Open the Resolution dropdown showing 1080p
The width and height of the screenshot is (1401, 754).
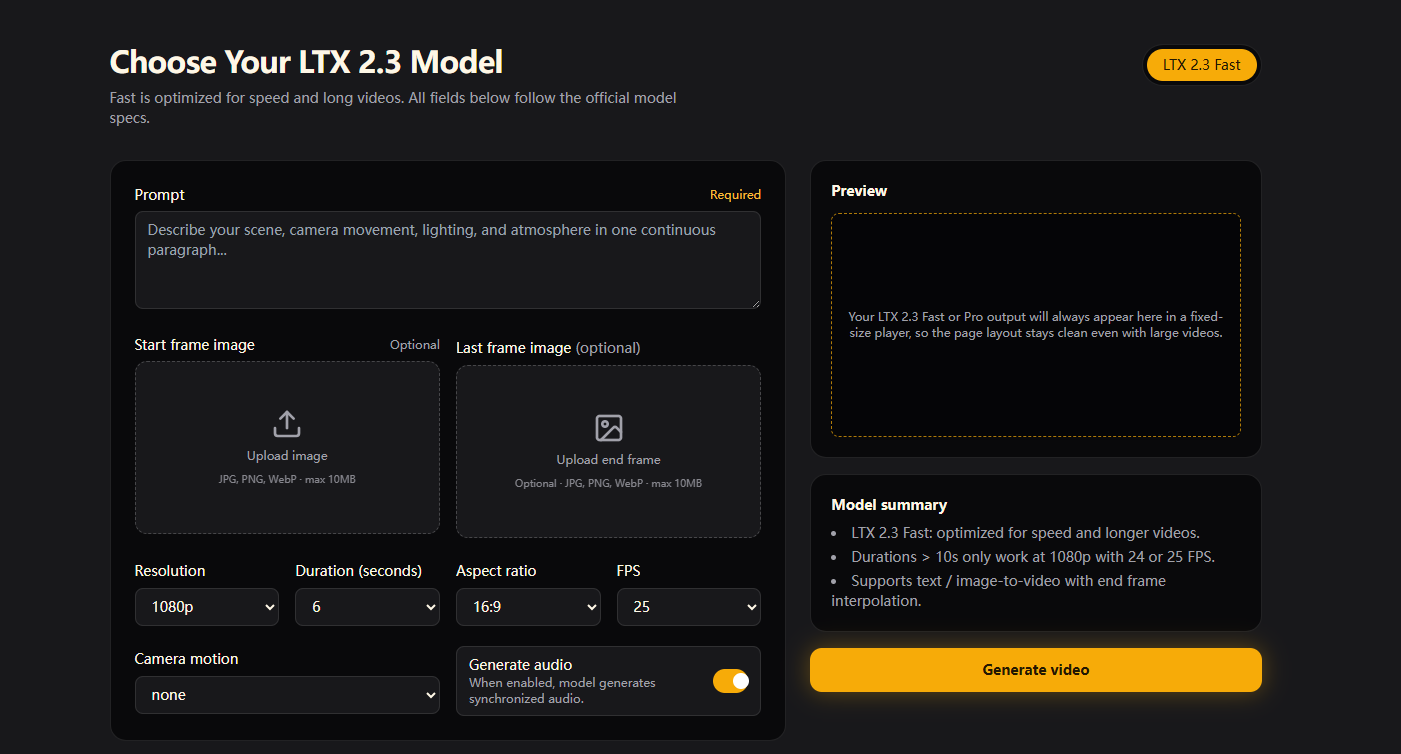(x=206, y=607)
